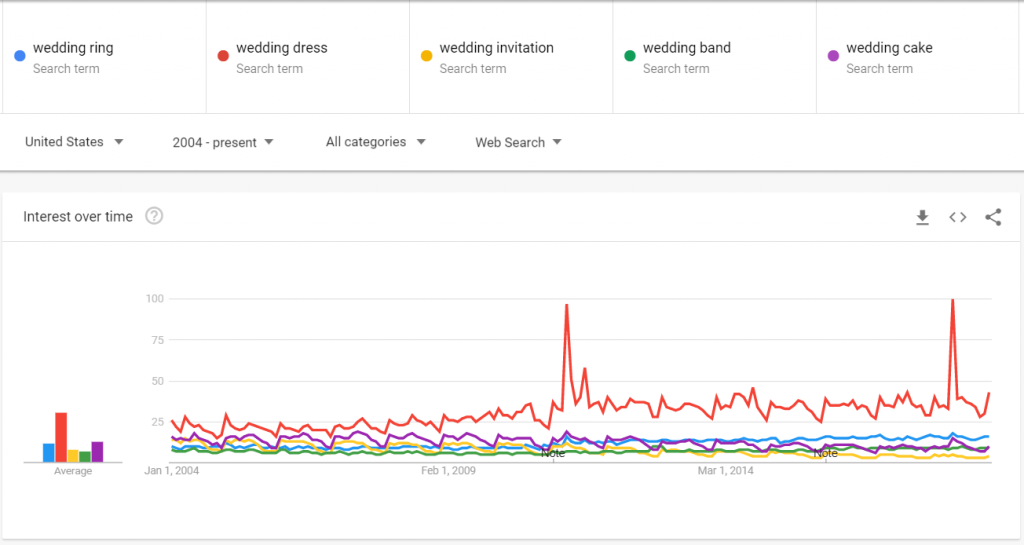Image resolution: width=1024 pixels, height=545 pixels.
Task: Click the blue dot beside wedding ring
Action: click(19, 56)
